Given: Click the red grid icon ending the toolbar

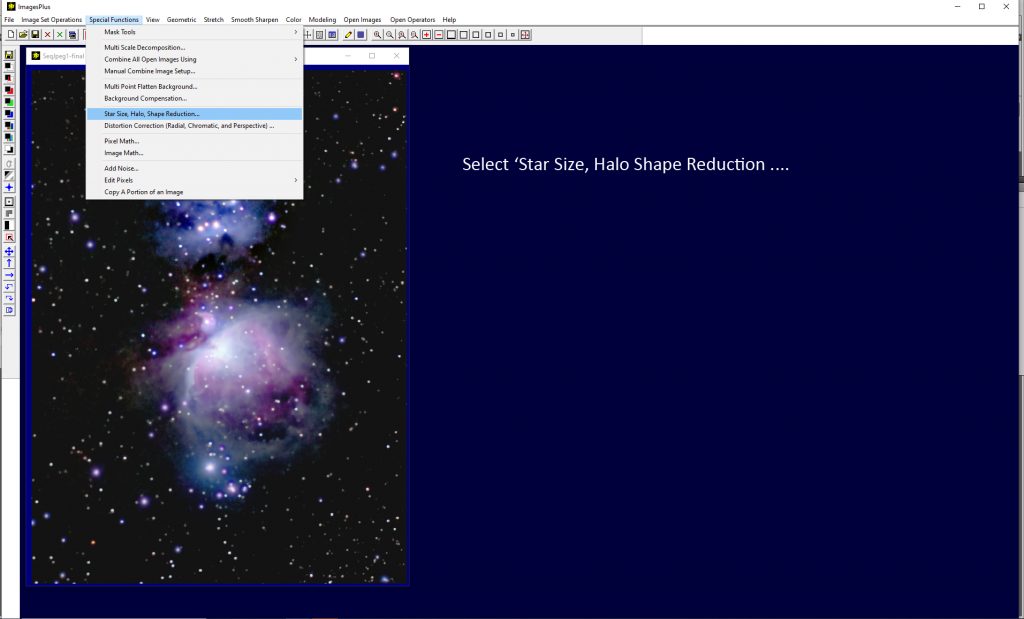Looking at the screenshot, I should coord(525,35).
